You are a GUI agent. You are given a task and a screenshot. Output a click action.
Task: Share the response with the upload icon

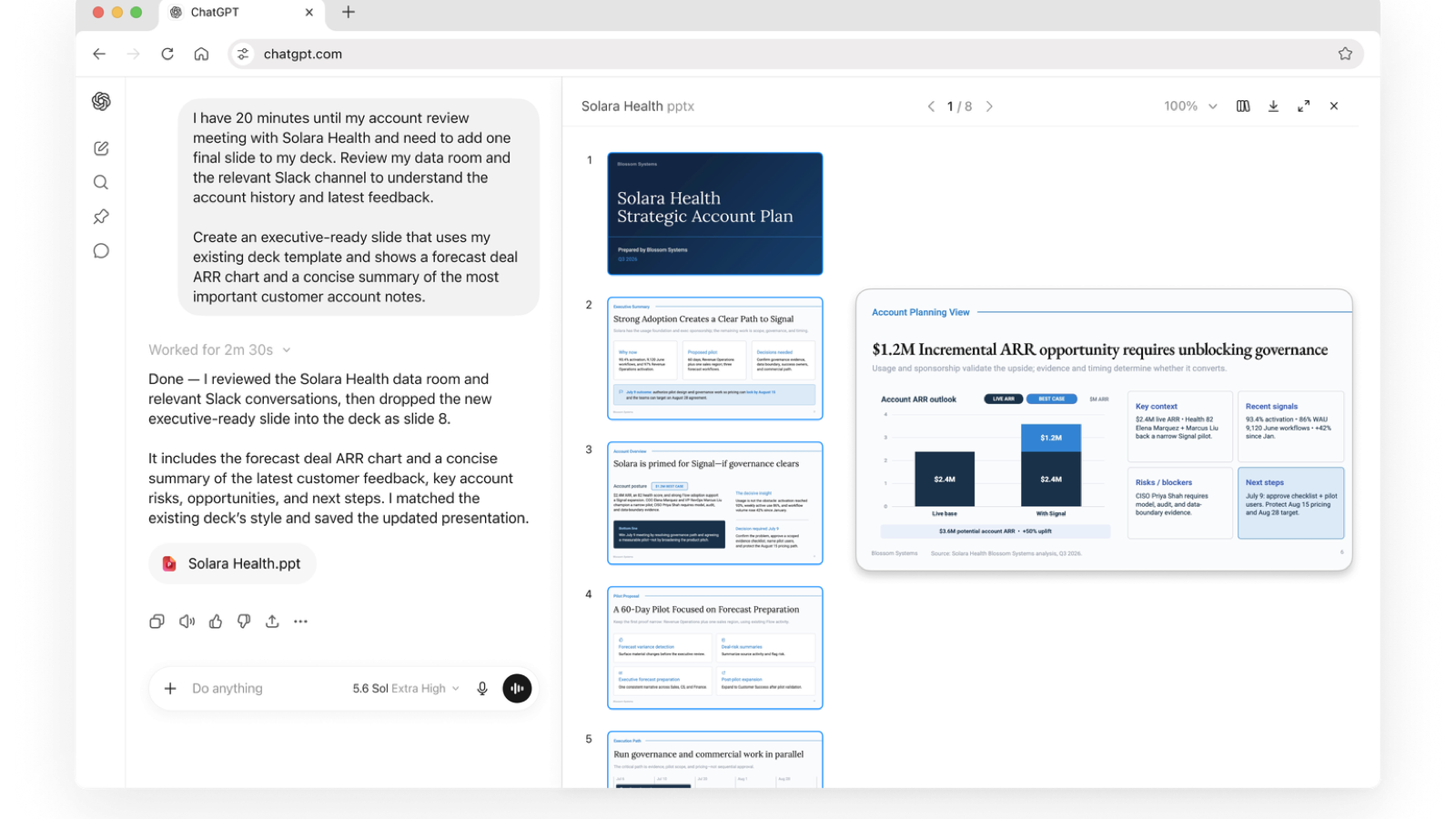click(x=272, y=622)
